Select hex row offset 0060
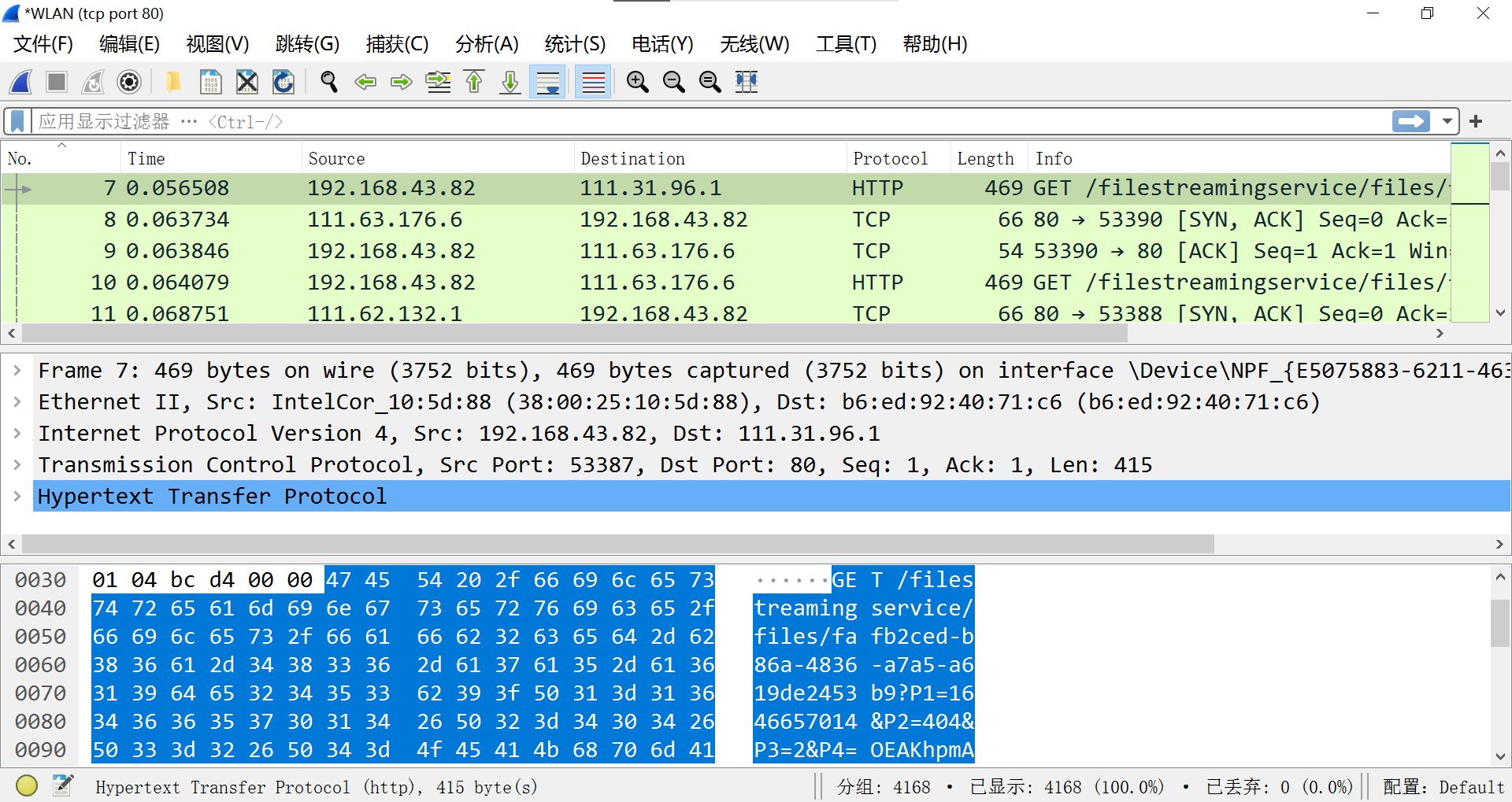The height and width of the screenshot is (802, 1512). (40, 665)
